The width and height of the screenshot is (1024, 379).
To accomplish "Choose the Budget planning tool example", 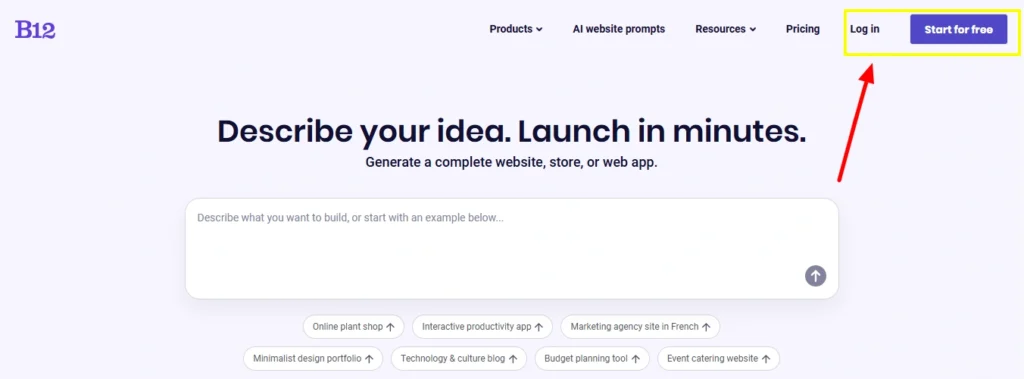I will pos(592,359).
